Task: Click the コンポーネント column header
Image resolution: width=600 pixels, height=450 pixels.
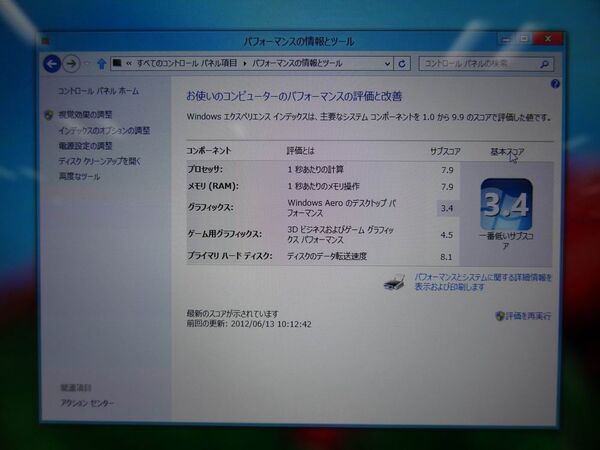Action: 209,151
